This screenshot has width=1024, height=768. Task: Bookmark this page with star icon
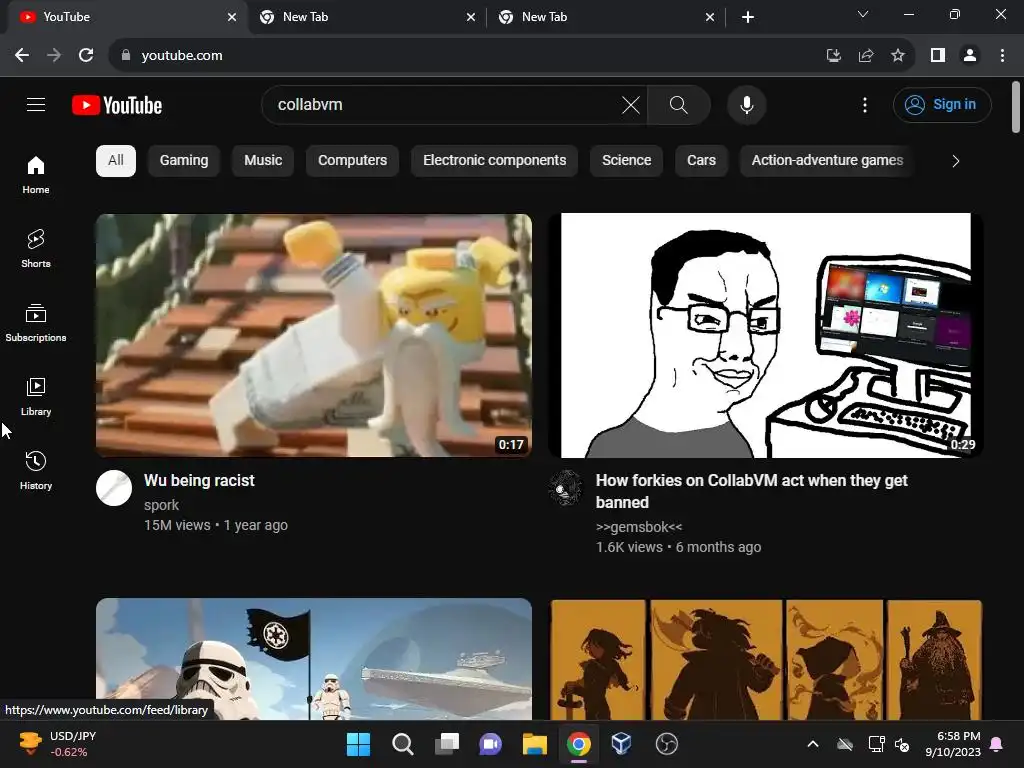[x=898, y=56]
